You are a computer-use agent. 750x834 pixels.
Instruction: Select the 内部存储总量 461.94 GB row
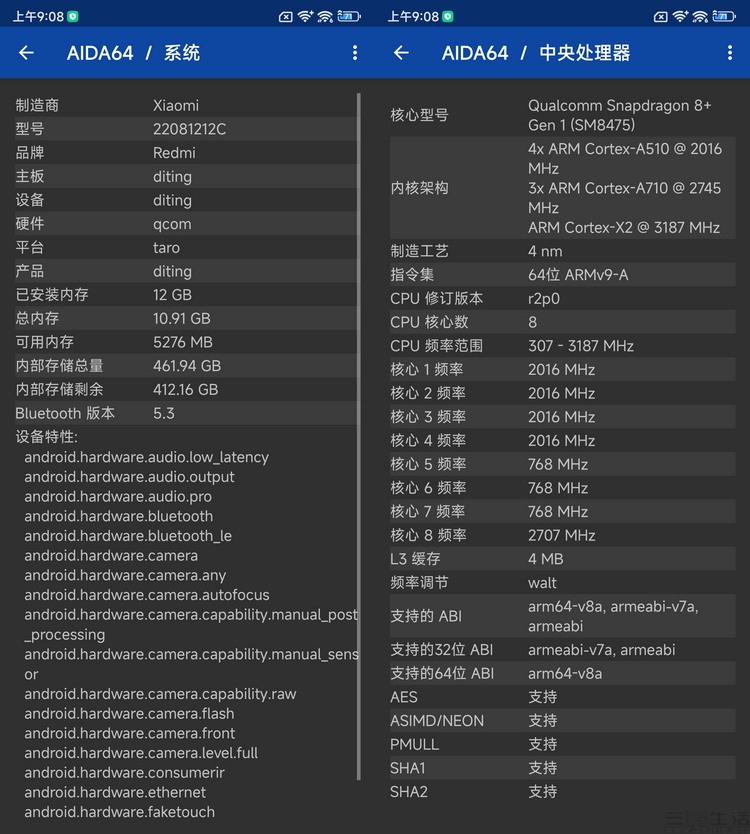[185, 365]
